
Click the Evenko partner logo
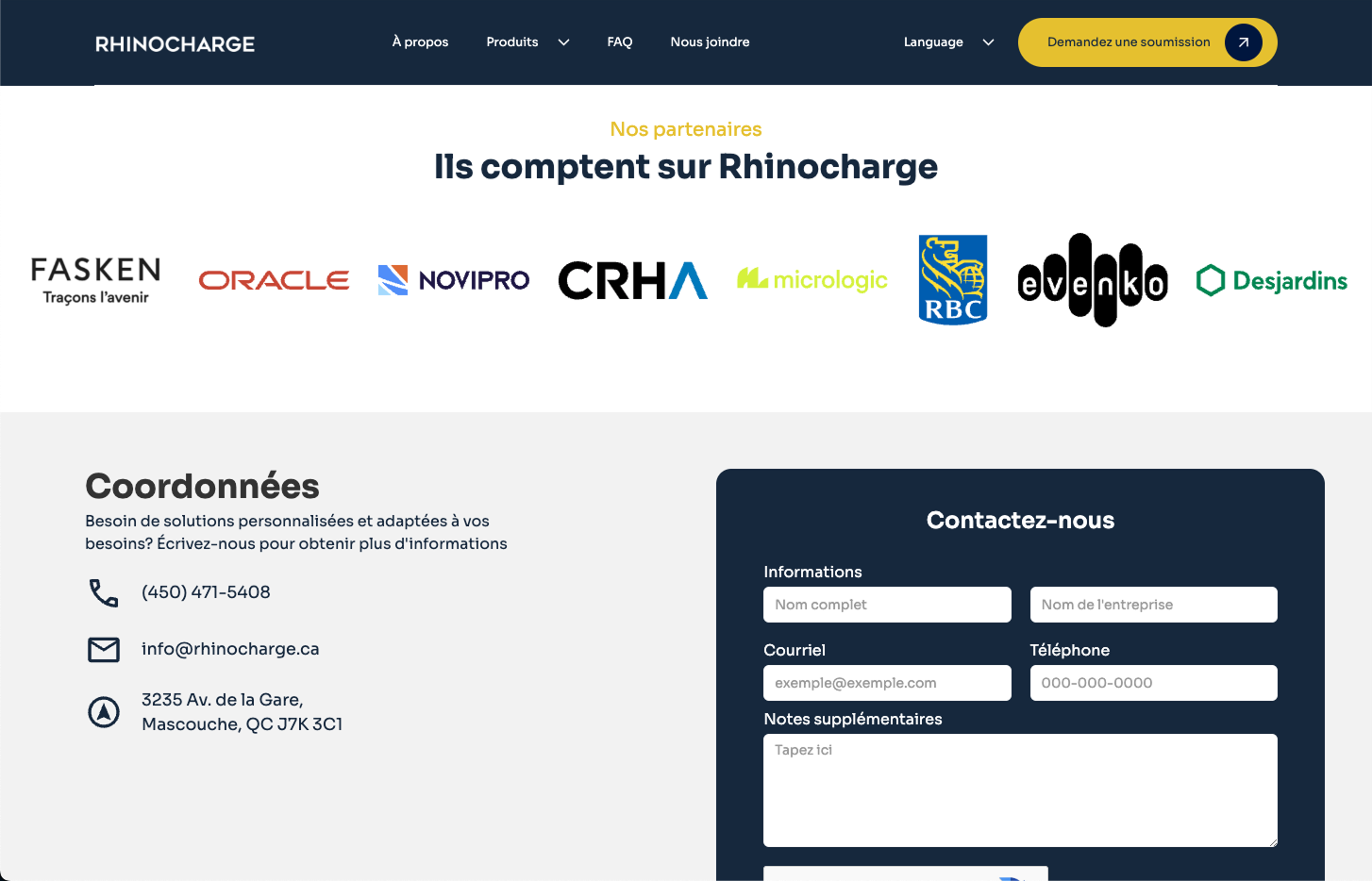click(1093, 280)
